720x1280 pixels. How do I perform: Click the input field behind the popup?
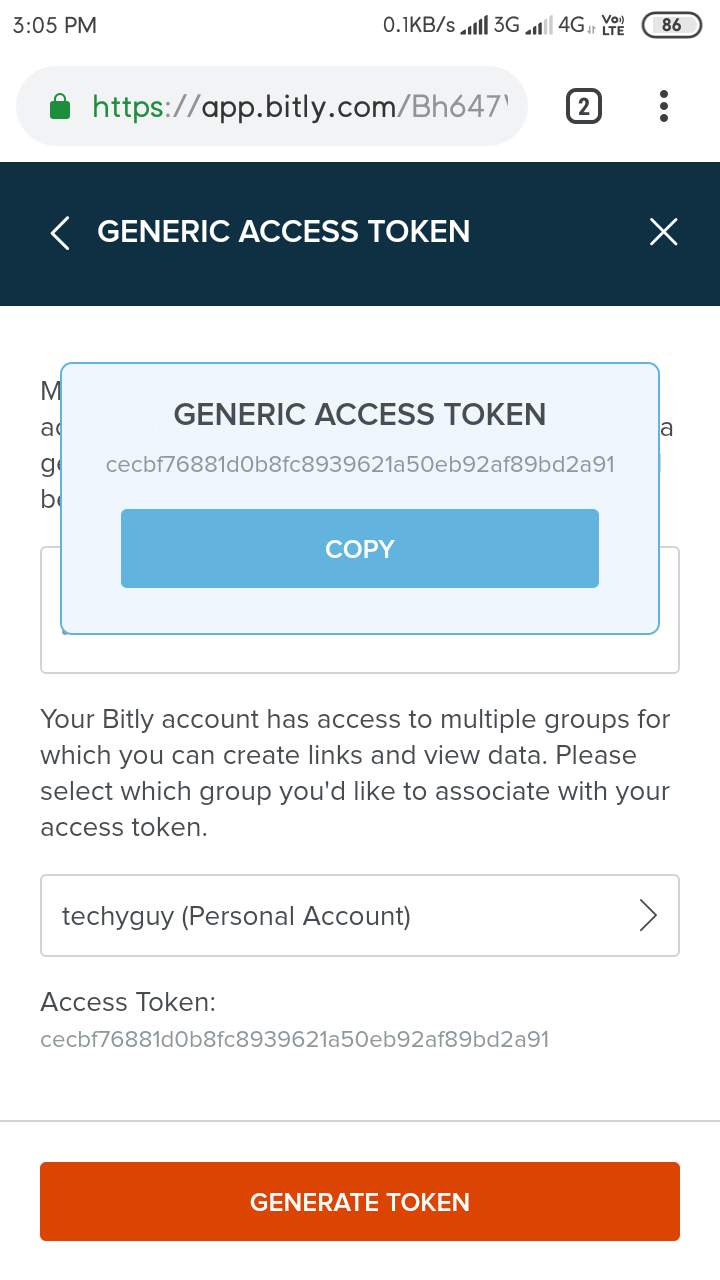[360, 654]
